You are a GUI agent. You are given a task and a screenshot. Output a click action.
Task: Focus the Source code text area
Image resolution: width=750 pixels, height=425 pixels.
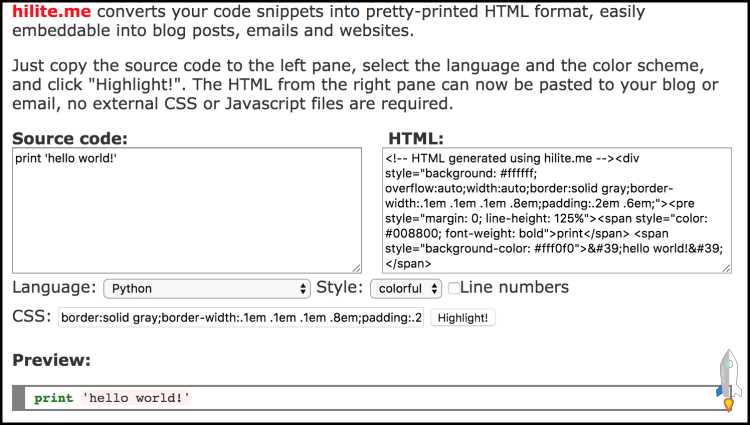186,210
